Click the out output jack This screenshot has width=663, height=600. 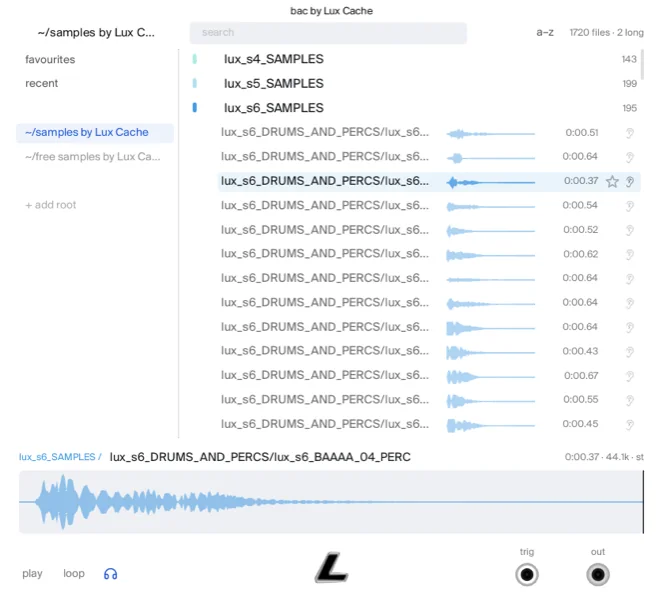tap(598, 575)
